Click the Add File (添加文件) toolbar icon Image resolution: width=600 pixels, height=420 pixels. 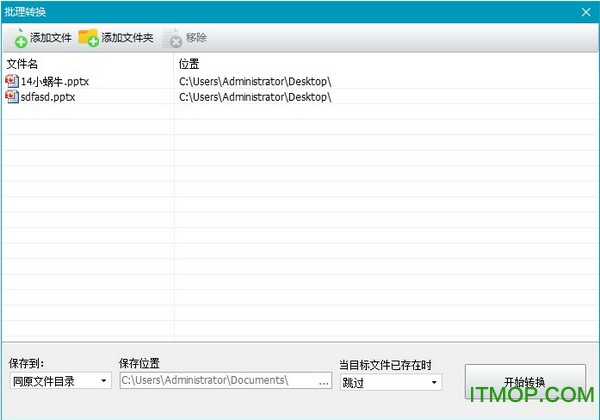tap(19, 38)
